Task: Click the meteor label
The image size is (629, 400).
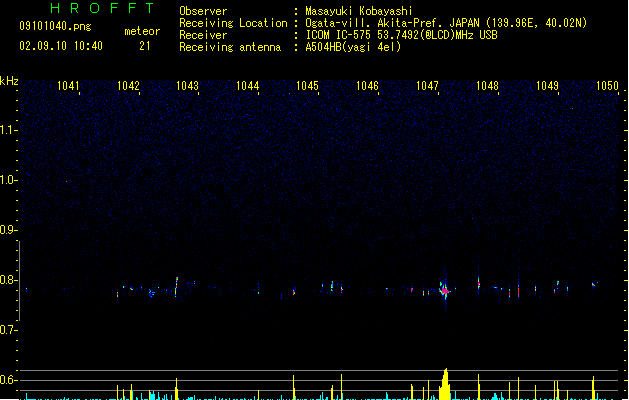Action: click(142, 31)
